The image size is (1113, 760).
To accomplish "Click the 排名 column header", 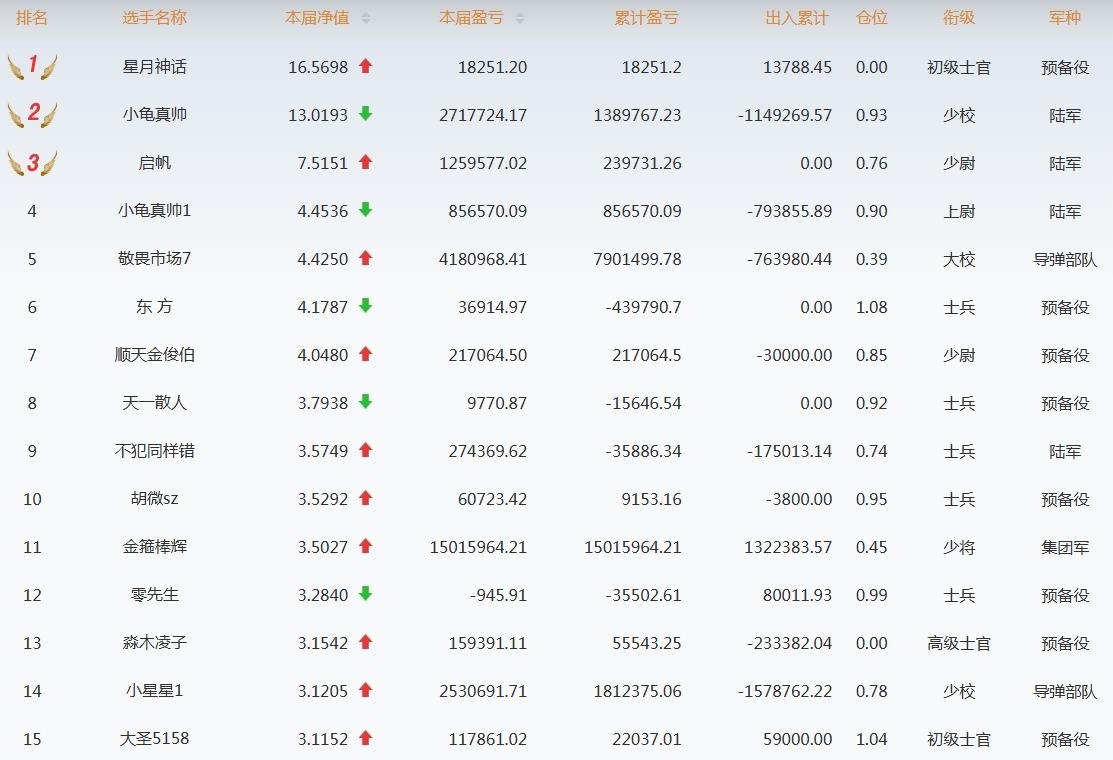I will click(32, 18).
